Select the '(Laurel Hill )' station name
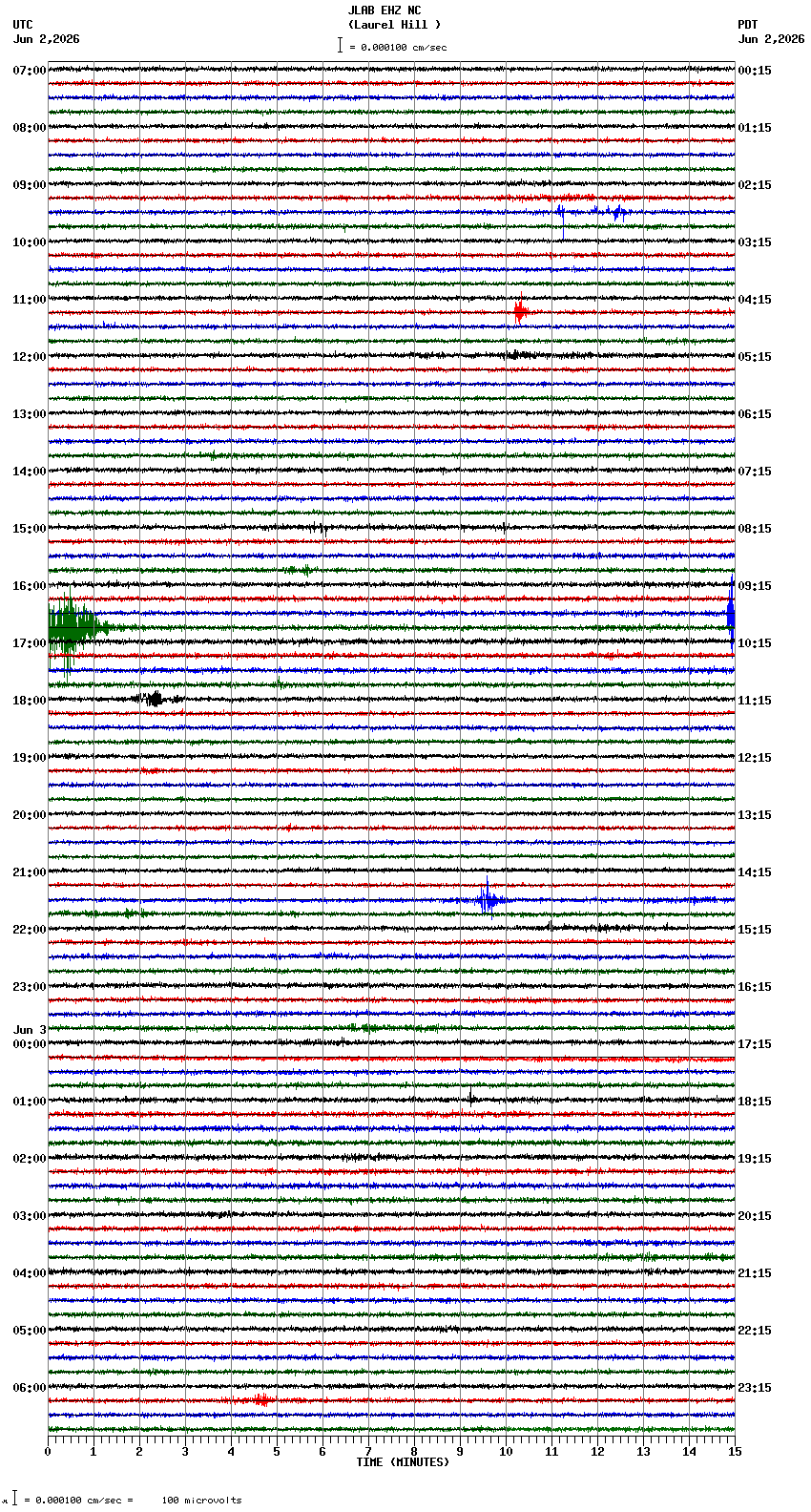The image size is (811, 1512). 394,25
